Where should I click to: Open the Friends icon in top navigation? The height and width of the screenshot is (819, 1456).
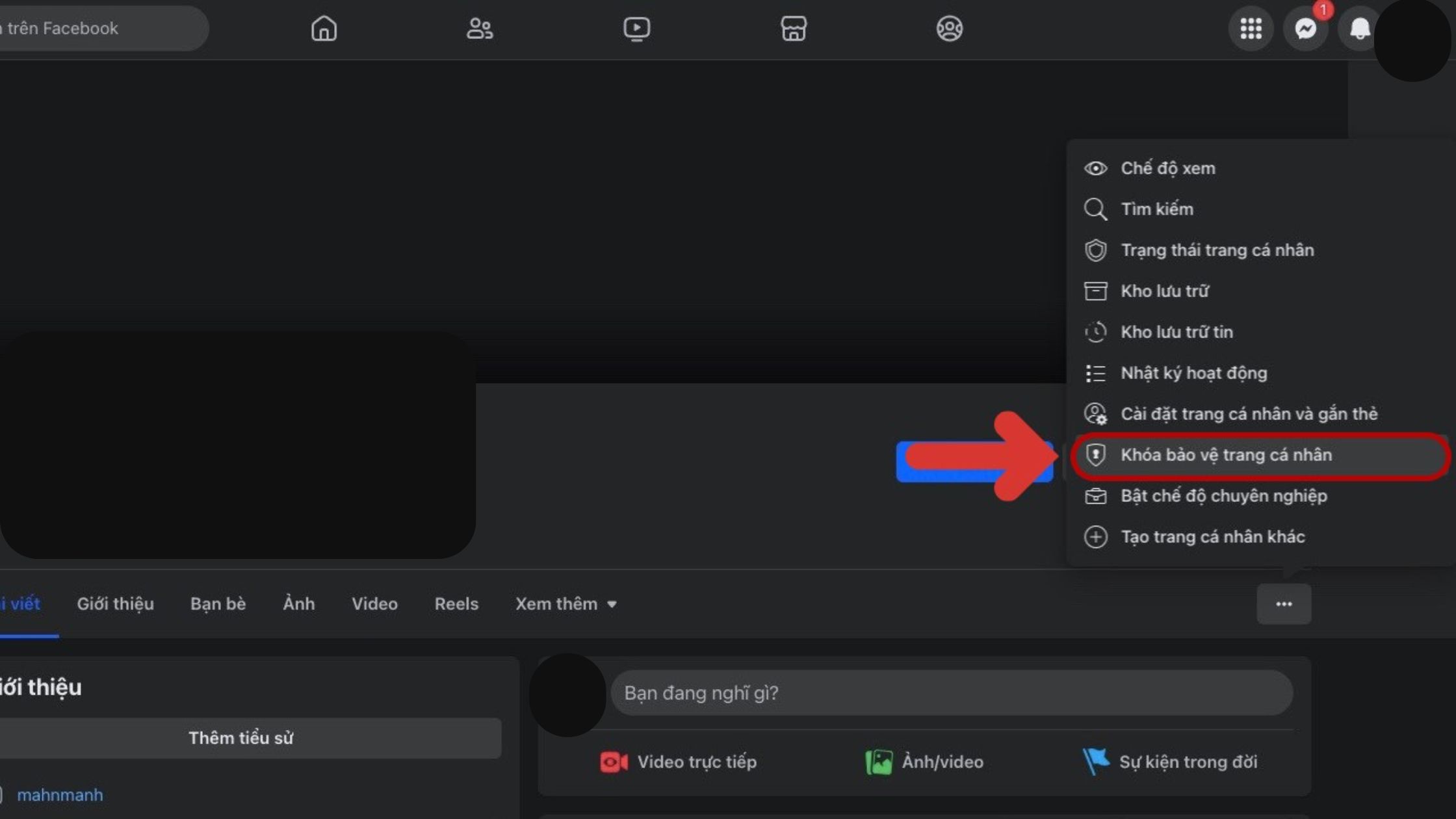coord(480,29)
